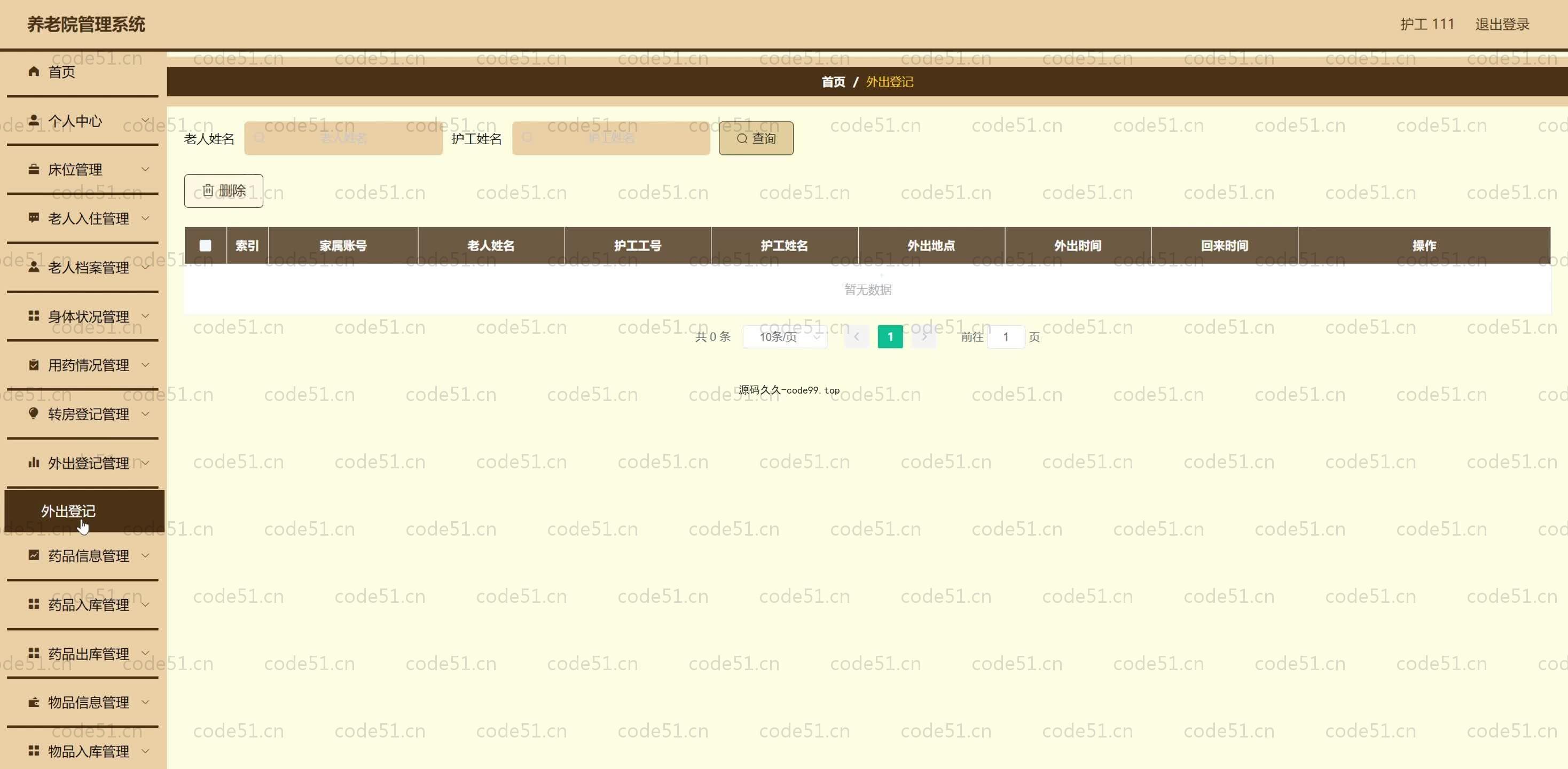
Task: Expand the 身体状况管理 chevron
Action: pos(145,316)
